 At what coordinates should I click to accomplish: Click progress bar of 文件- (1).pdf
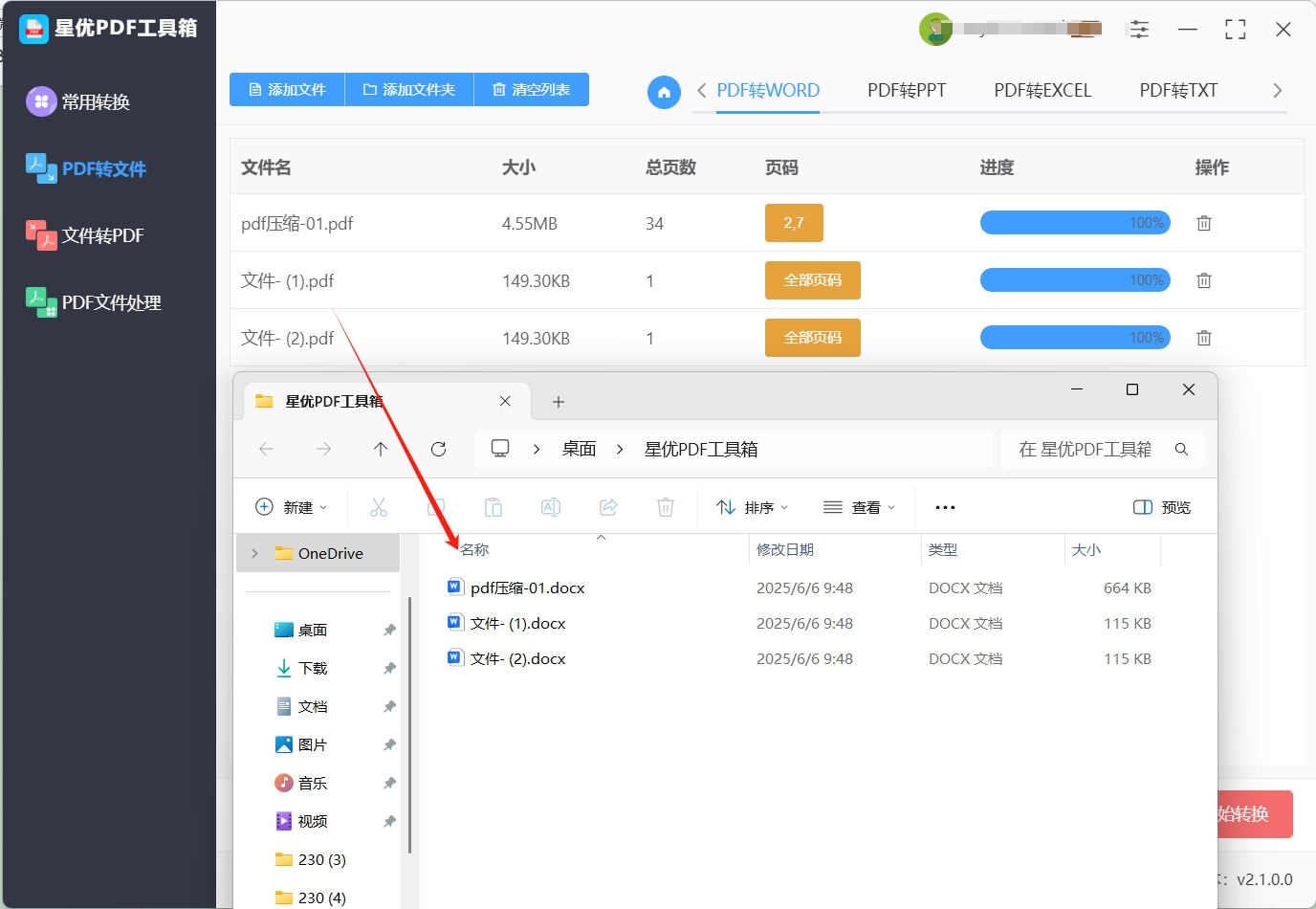tap(1075, 280)
